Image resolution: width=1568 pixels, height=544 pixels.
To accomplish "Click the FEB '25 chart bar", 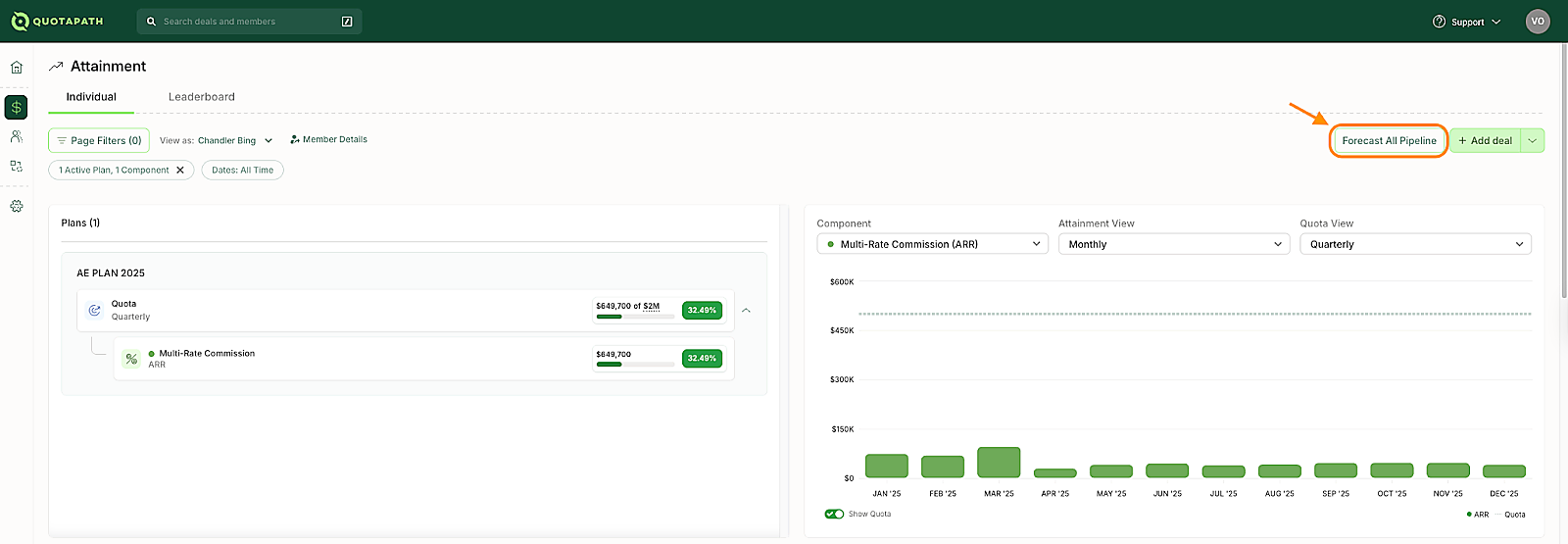I will (x=943, y=467).
